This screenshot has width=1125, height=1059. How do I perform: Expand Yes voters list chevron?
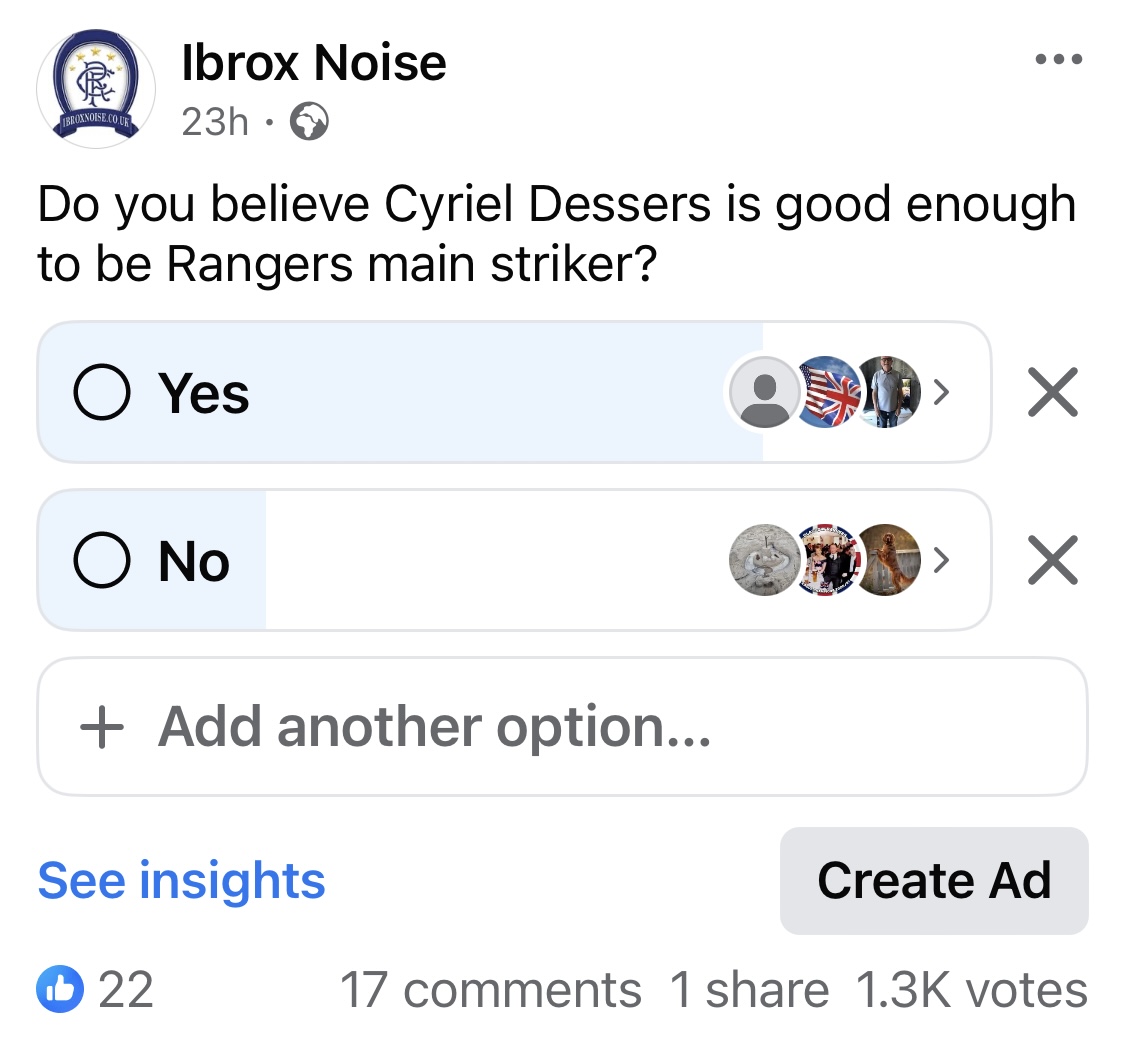[x=941, y=392]
